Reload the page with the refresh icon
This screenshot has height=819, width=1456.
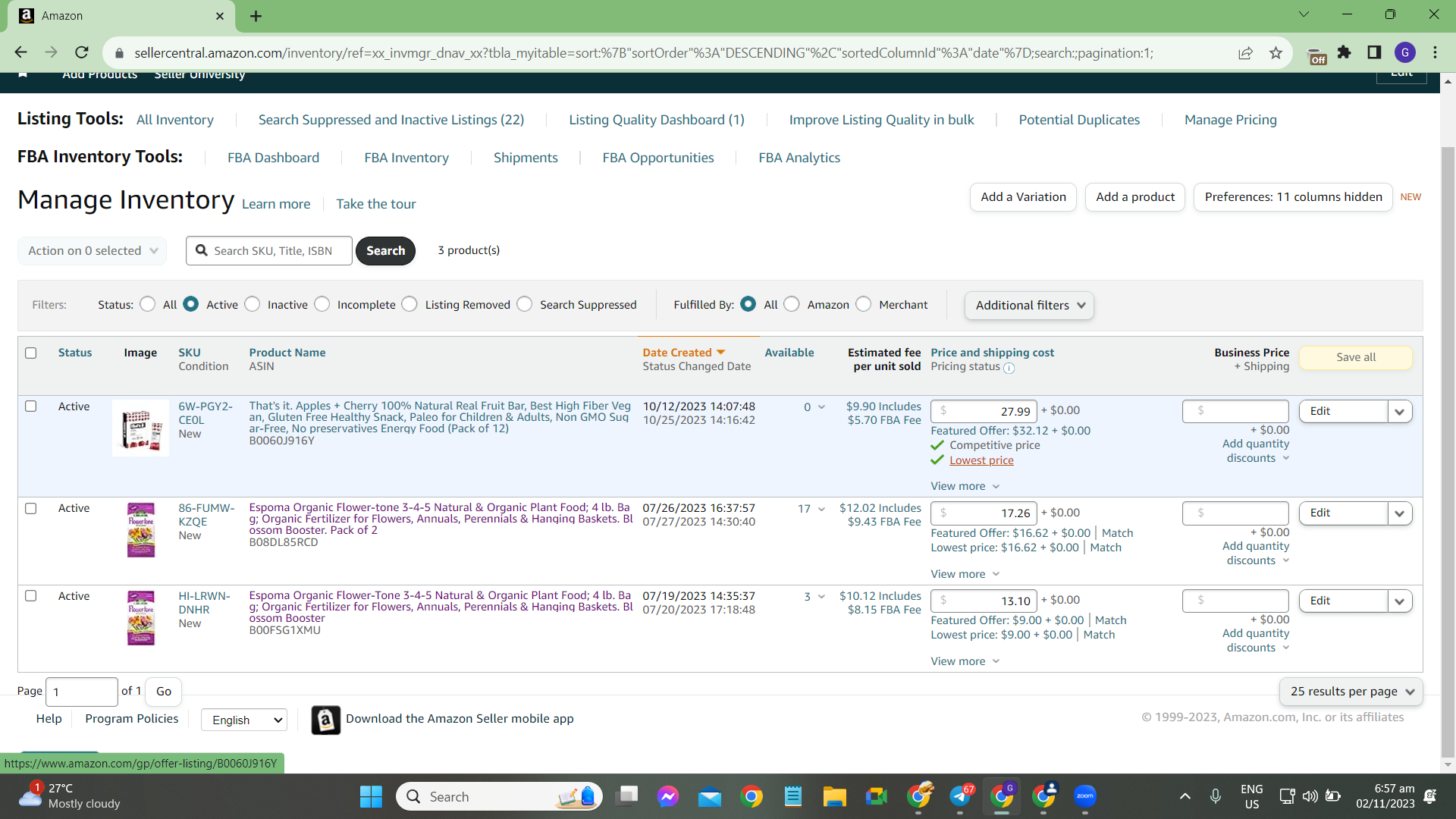click(82, 52)
